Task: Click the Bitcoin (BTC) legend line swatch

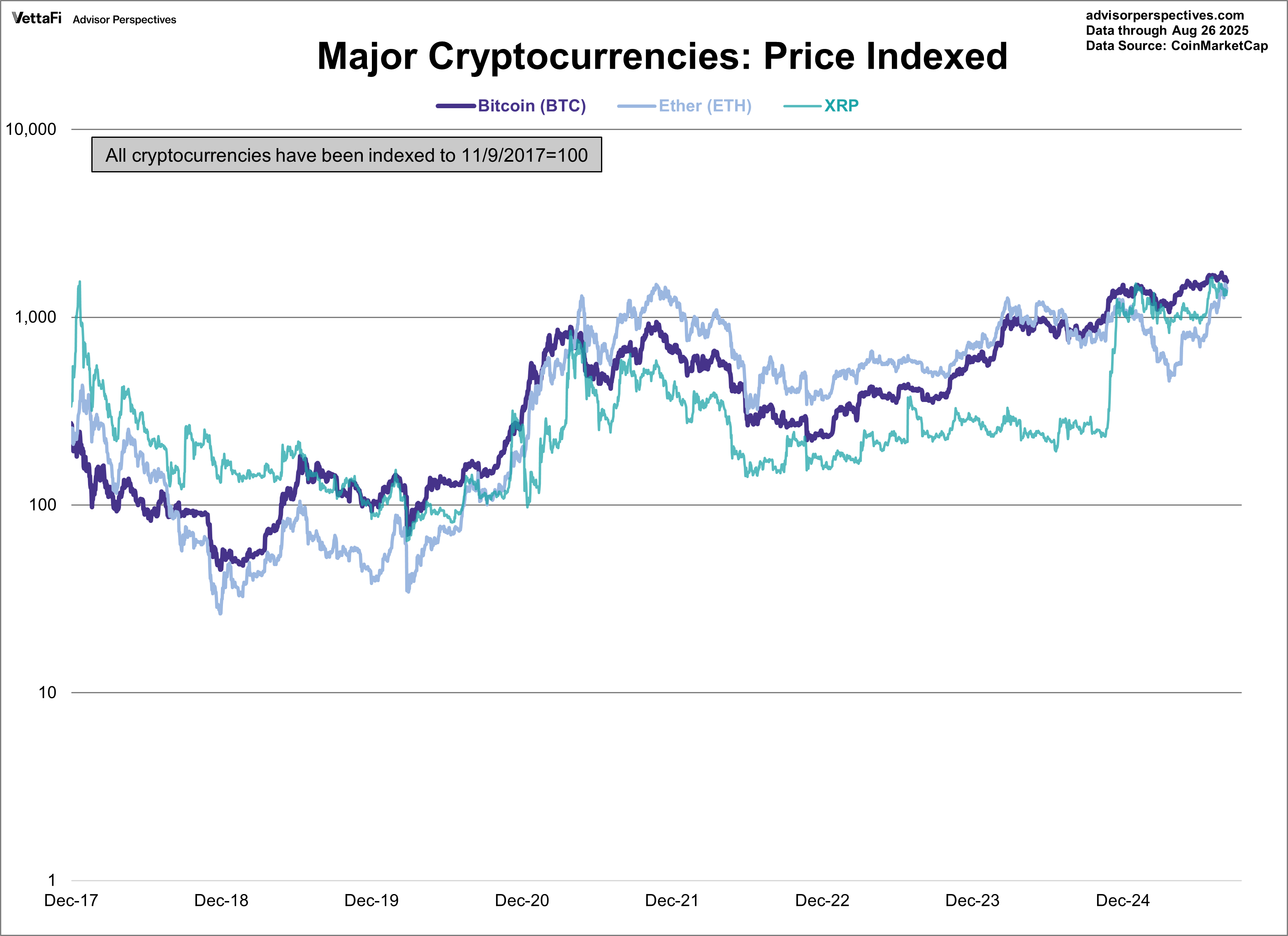Action: tap(455, 106)
